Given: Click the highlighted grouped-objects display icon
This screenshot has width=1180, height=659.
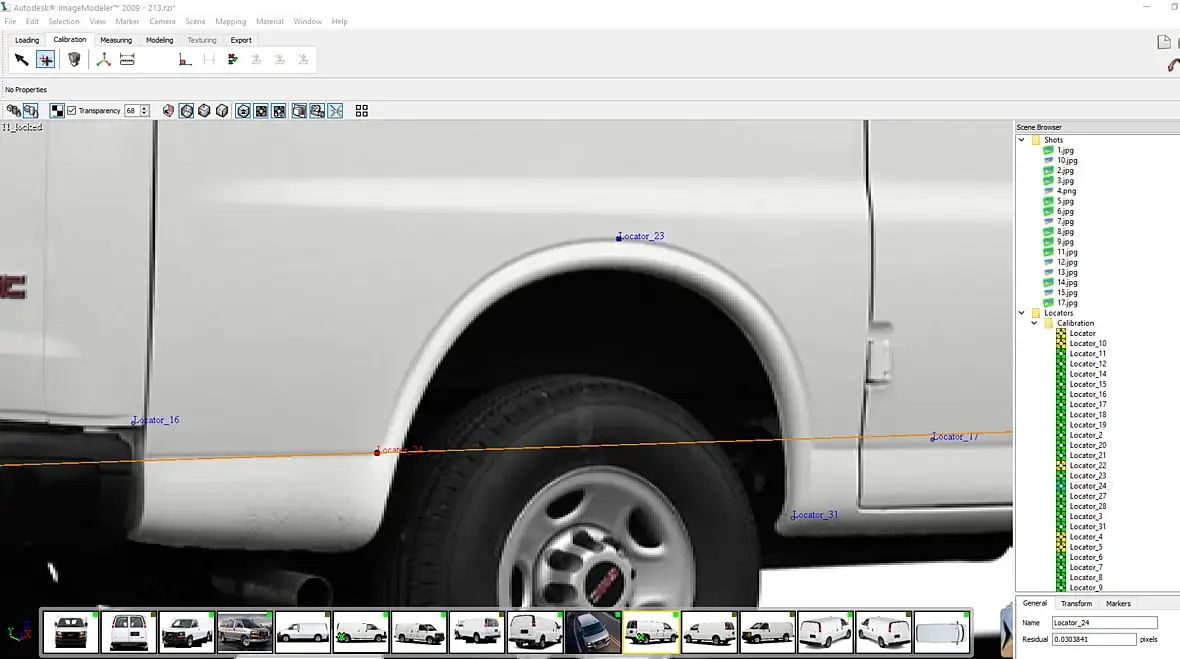Looking at the screenshot, I should (x=31, y=111).
